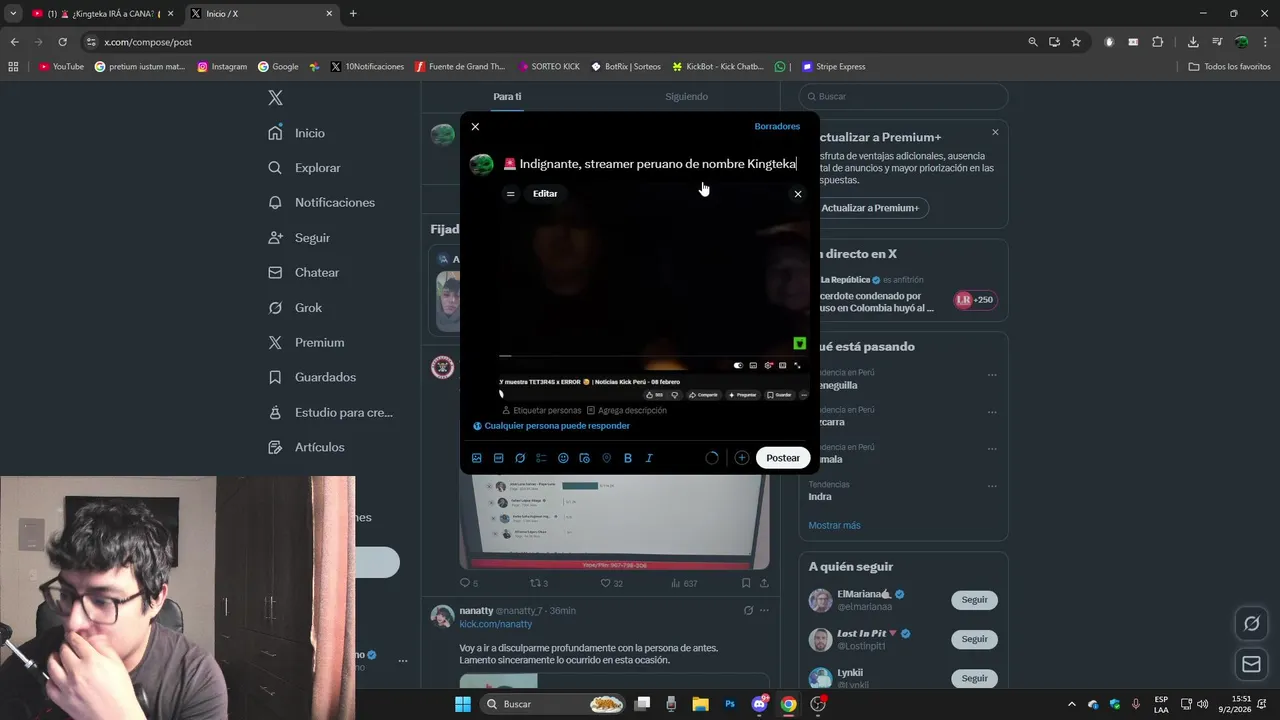The height and width of the screenshot is (720, 1280).
Task: Remove the attached media from post
Action: point(798,194)
